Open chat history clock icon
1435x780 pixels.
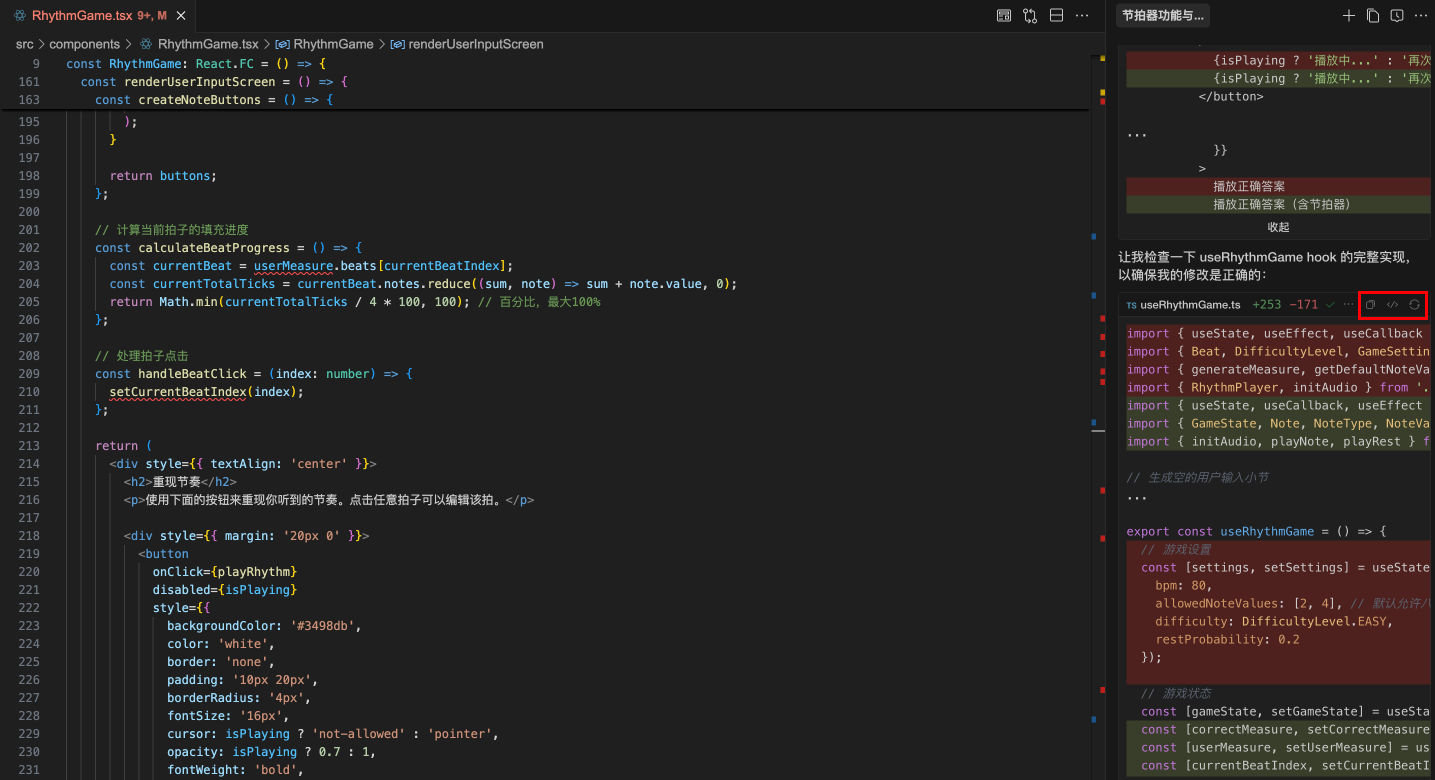[1397, 16]
